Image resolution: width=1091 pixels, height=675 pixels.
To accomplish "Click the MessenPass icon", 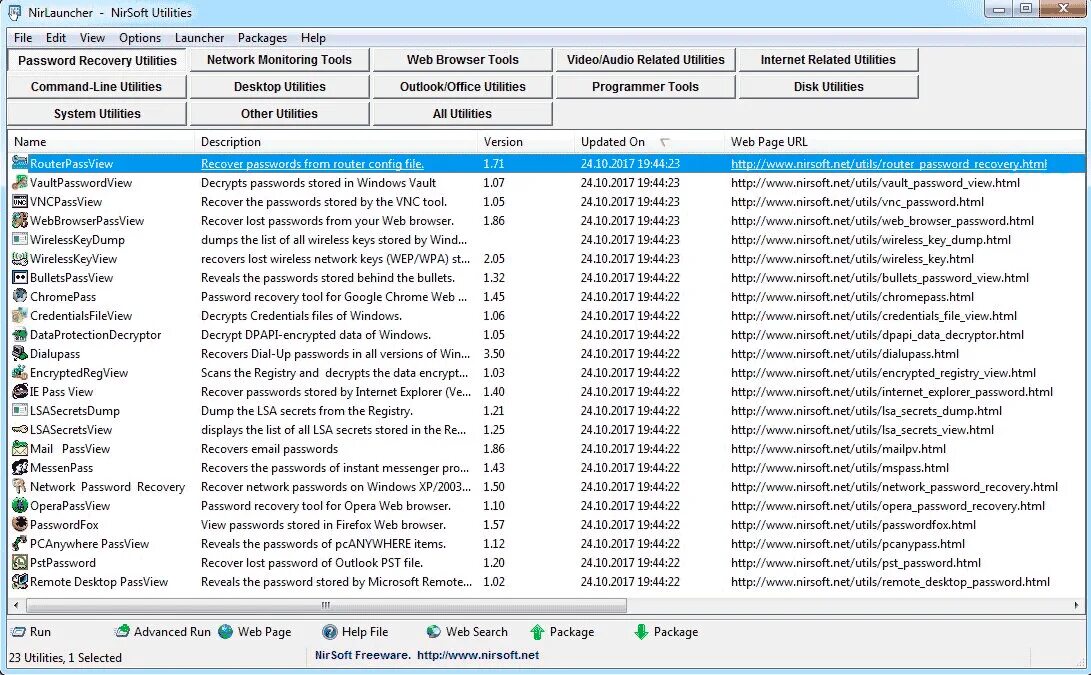I will [x=19, y=468].
